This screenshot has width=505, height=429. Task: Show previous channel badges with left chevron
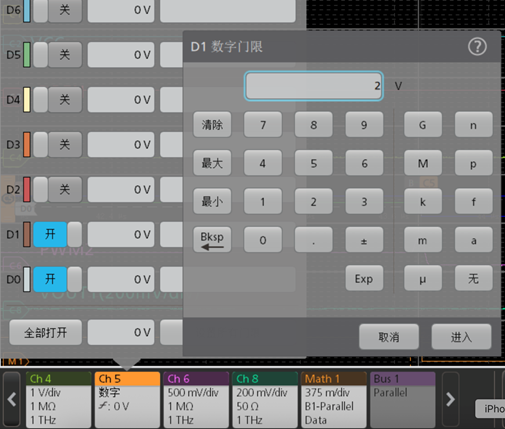(12, 399)
